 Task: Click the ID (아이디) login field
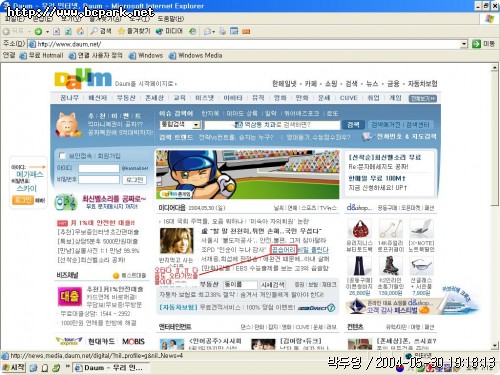click(99, 168)
